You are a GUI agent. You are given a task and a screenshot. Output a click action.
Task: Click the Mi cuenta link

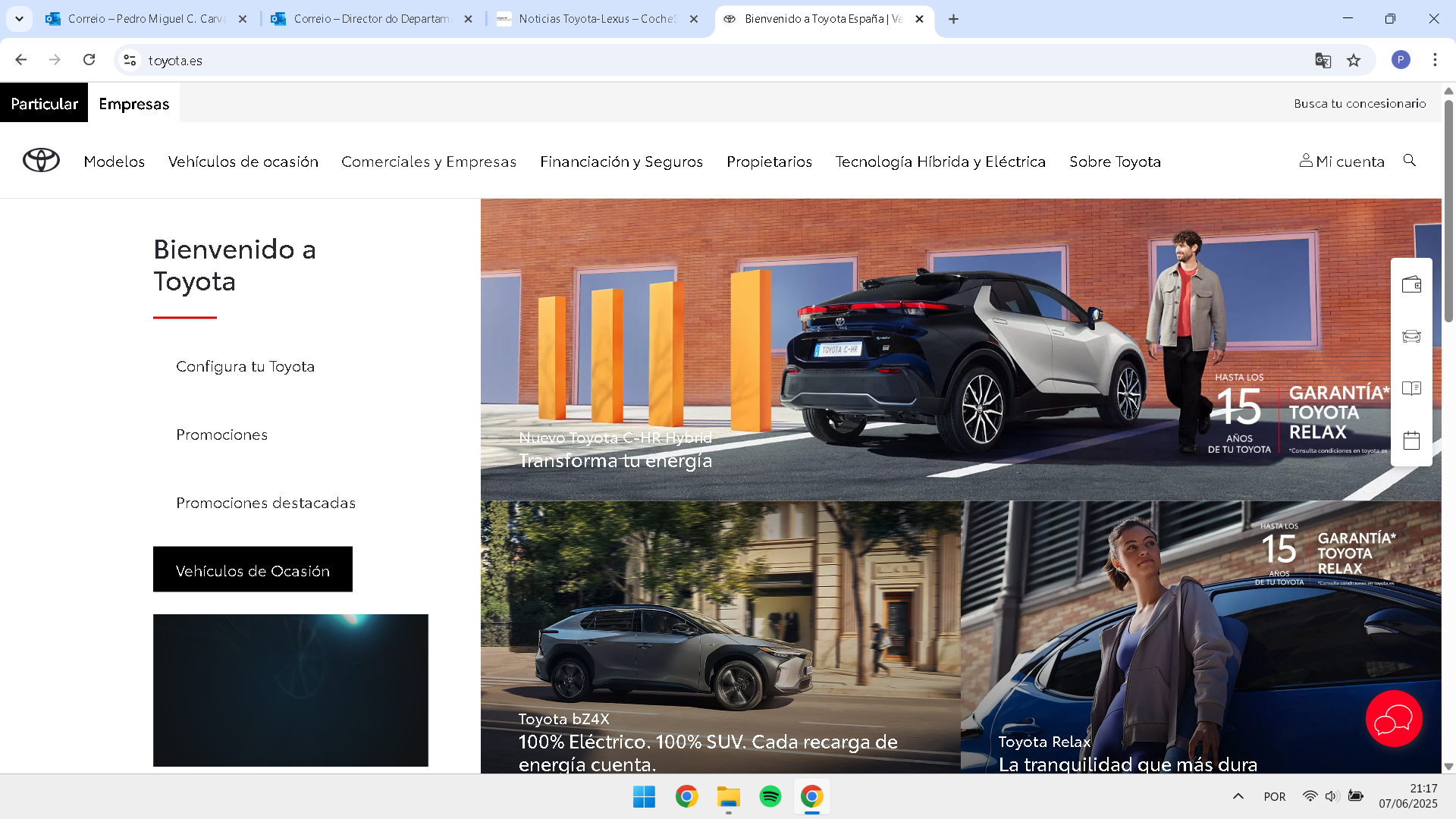[x=1341, y=161]
